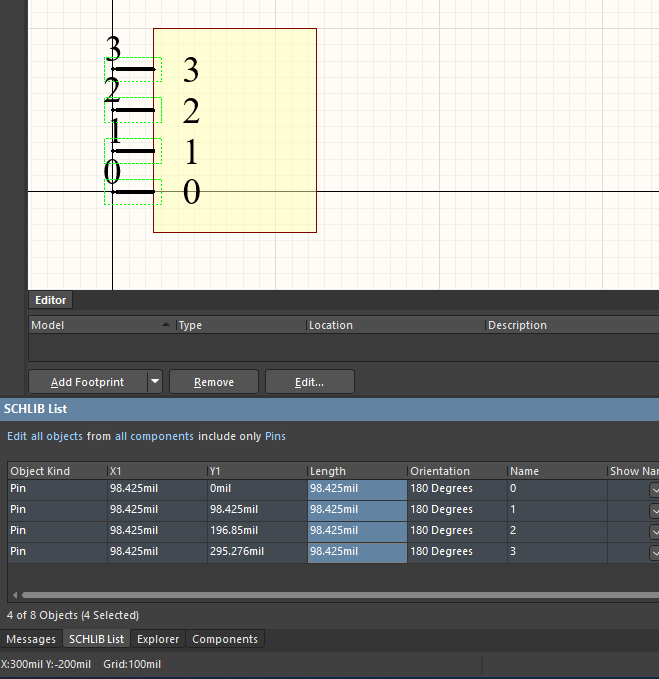Select the Length cell for pin 2
Screen dimensions: 659x679
(x=356, y=531)
